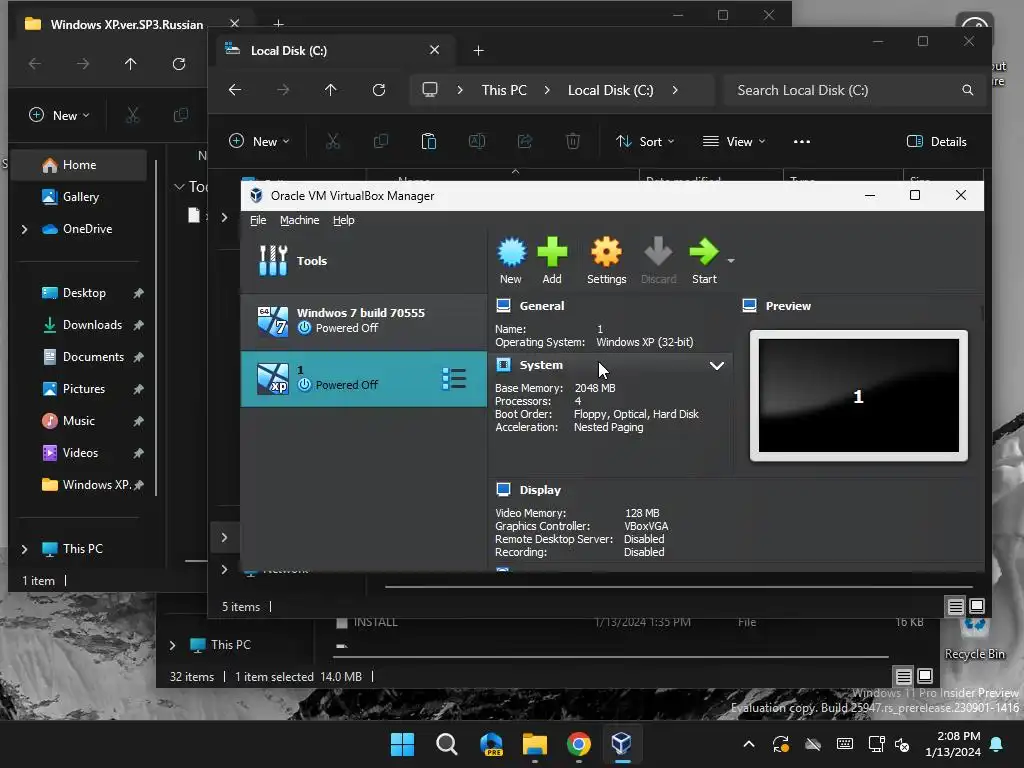Open Pictures in the navigation pane
The image size is (1024, 768).
coord(84,389)
